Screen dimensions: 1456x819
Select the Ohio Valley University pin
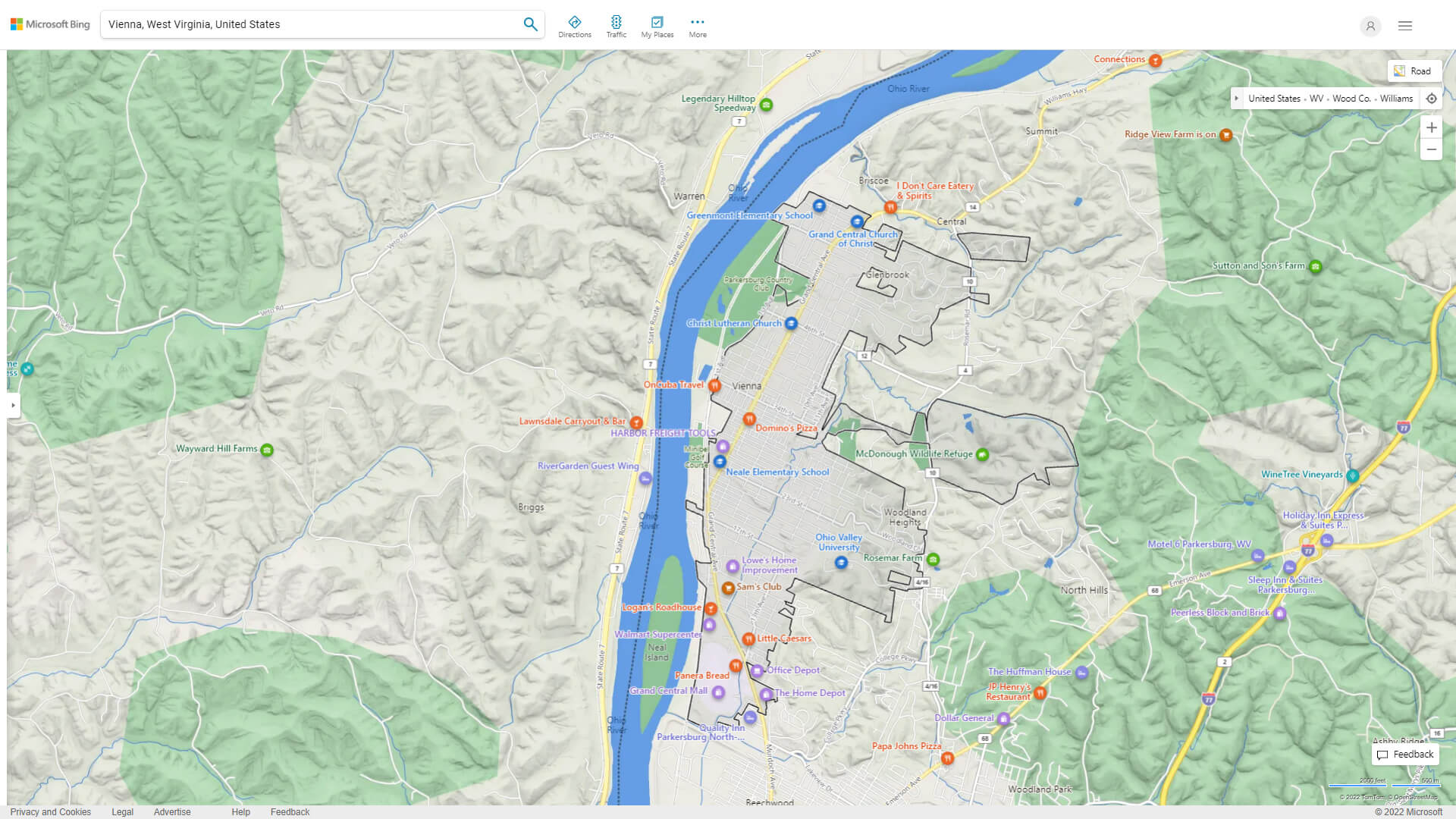(x=841, y=563)
